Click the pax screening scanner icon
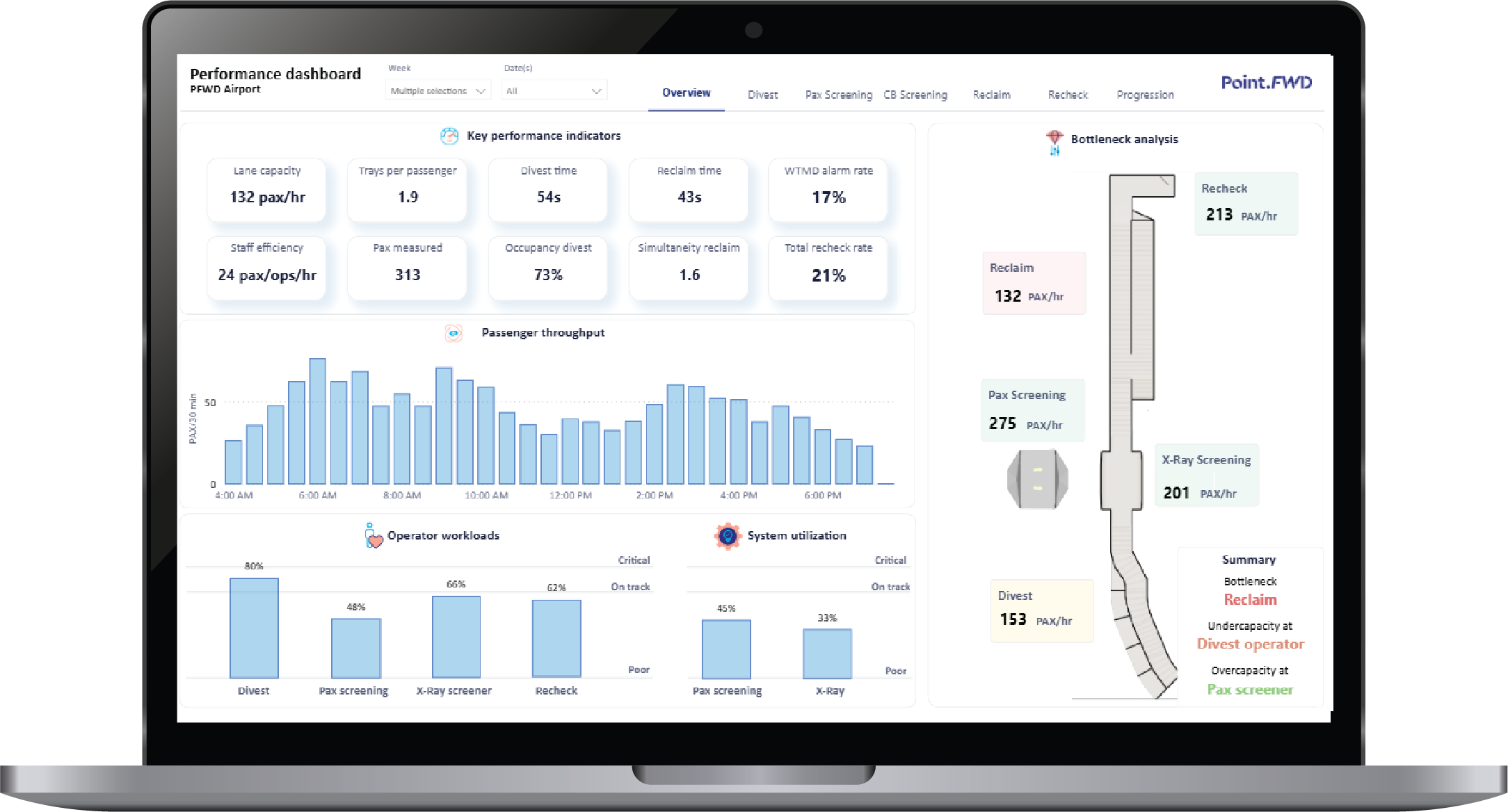 1037,479
